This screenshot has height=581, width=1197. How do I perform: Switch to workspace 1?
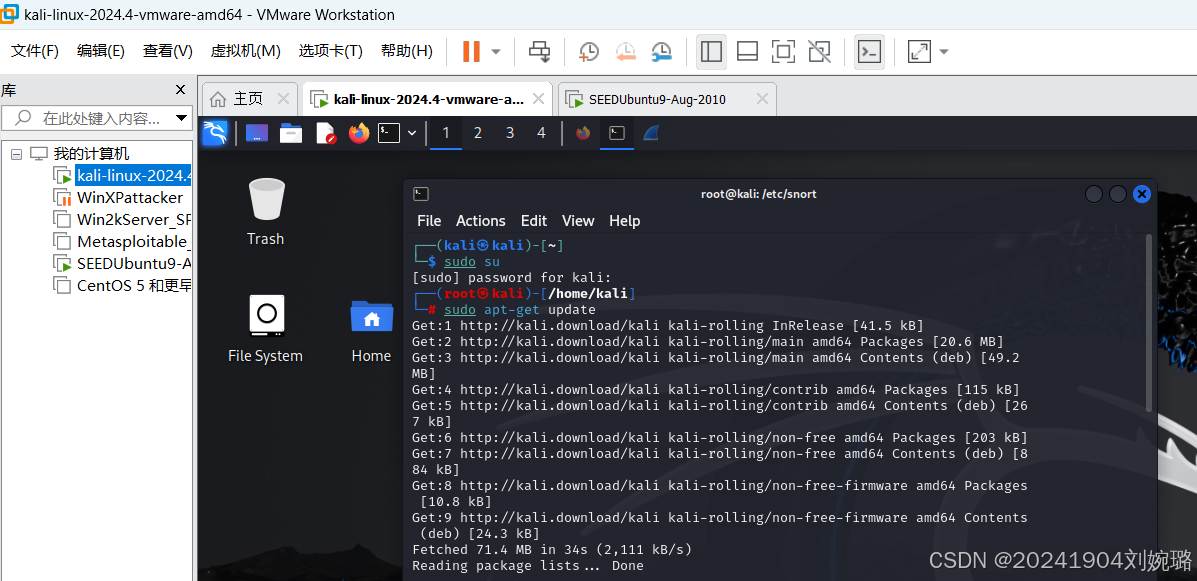point(446,134)
